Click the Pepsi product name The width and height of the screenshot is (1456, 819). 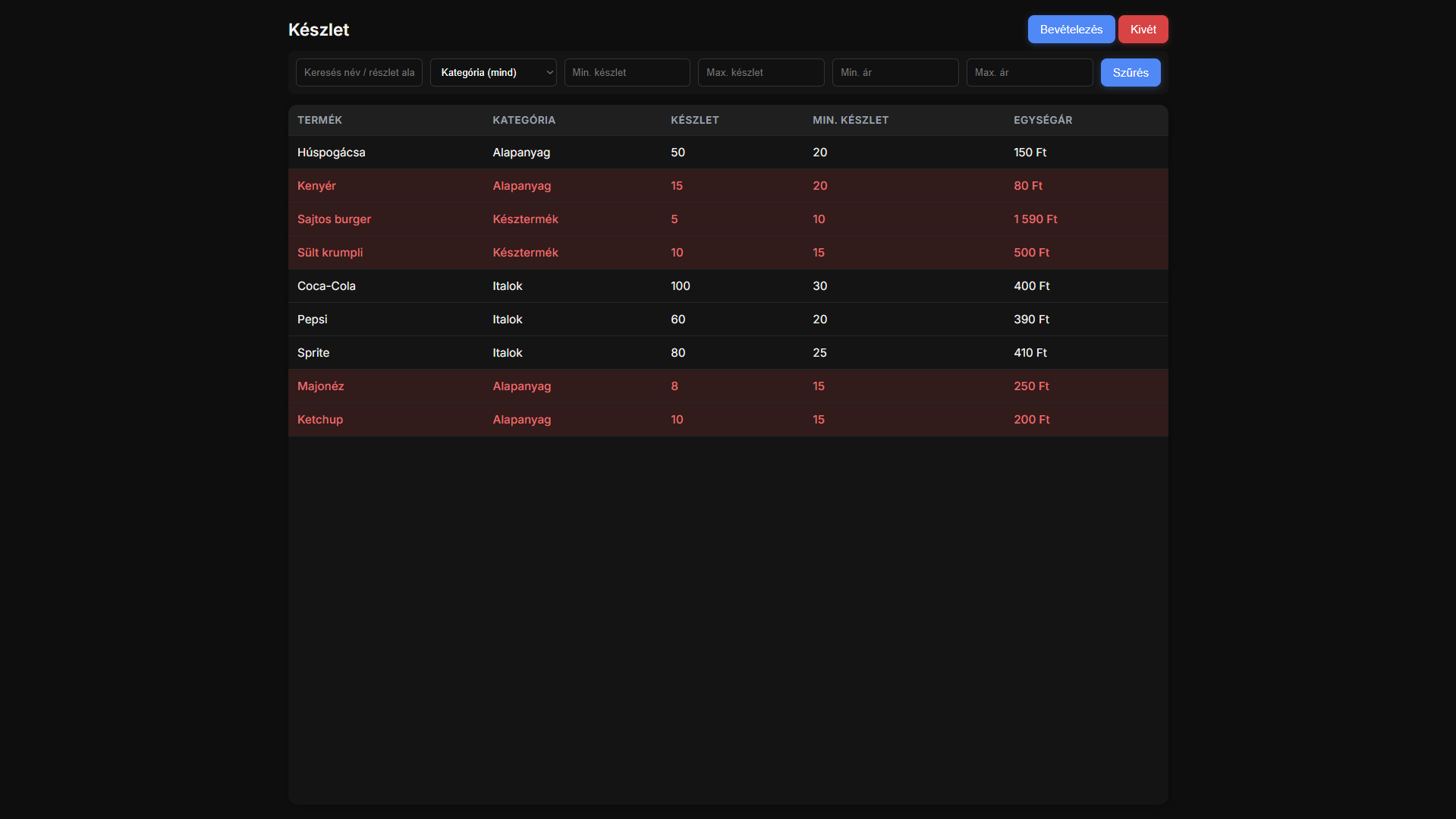(x=312, y=320)
